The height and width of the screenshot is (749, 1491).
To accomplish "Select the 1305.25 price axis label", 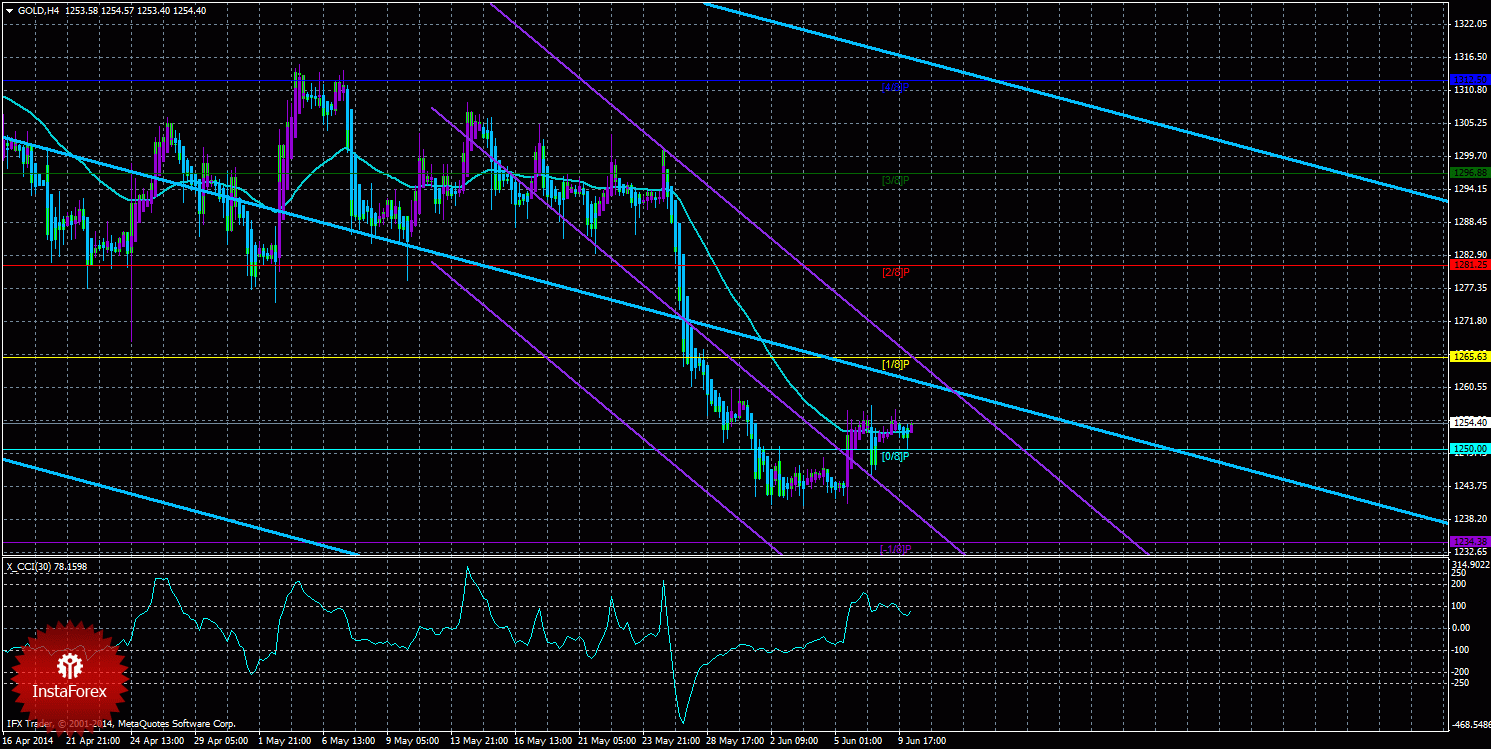I will pos(1471,123).
